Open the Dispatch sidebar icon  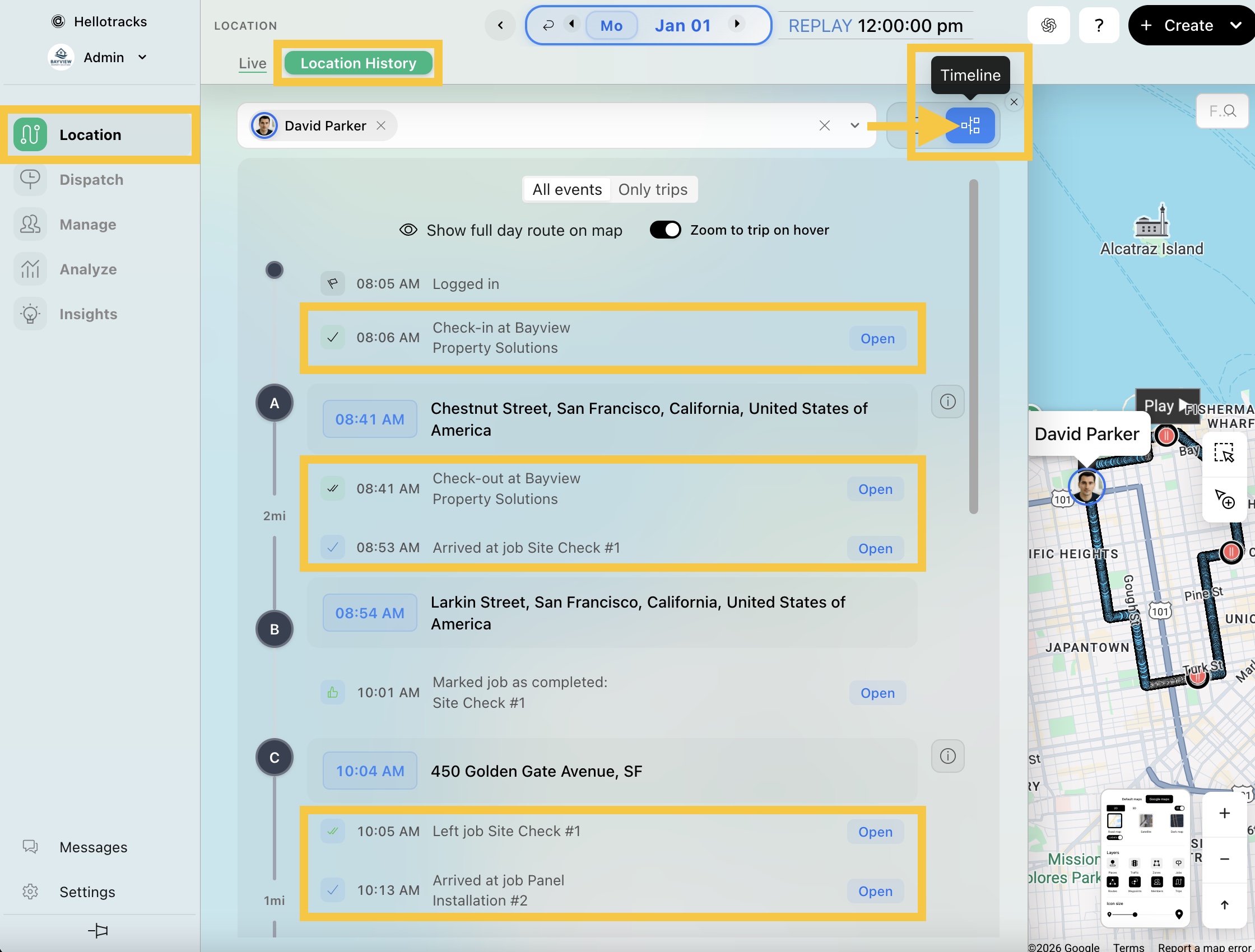point(30,180)
